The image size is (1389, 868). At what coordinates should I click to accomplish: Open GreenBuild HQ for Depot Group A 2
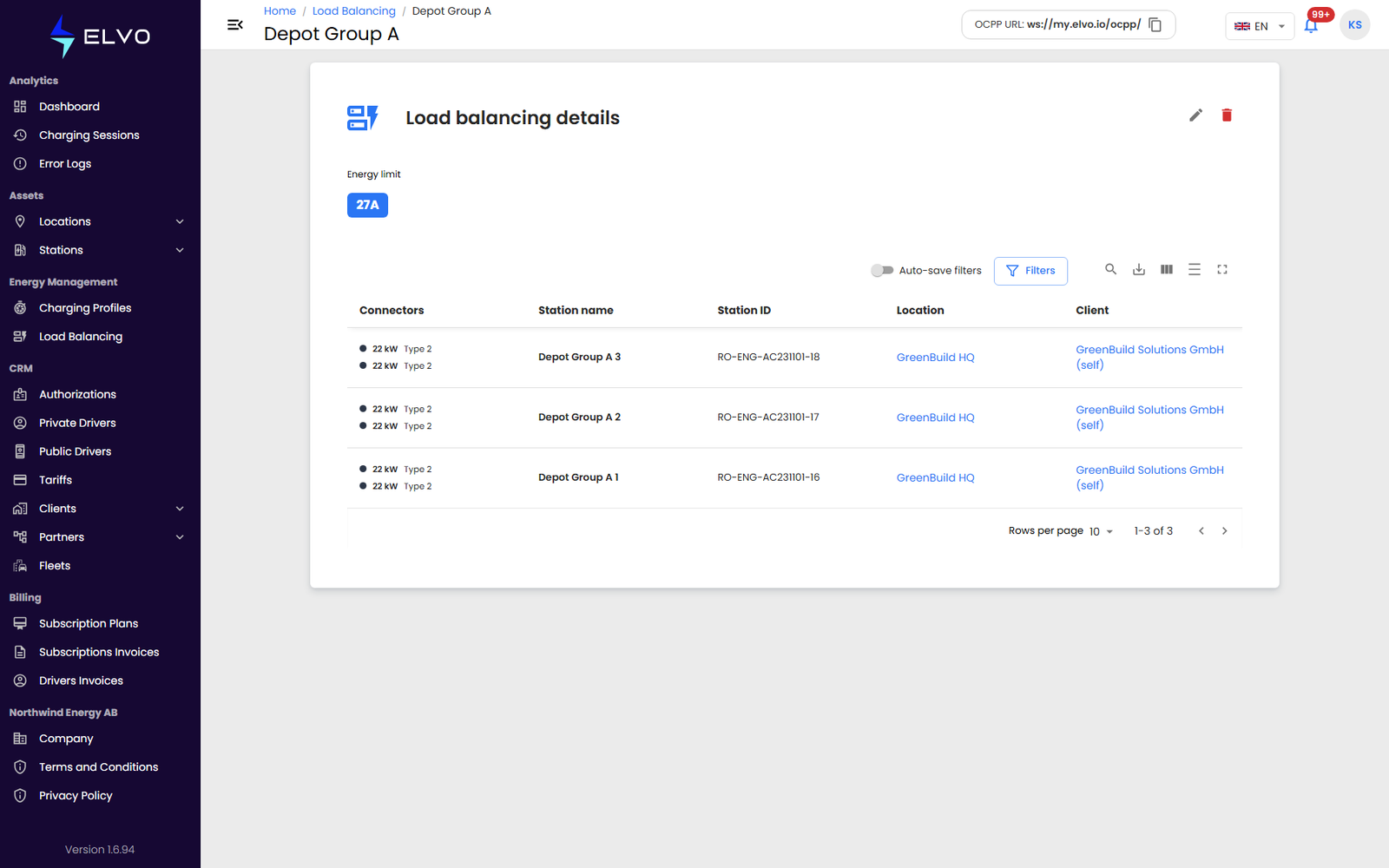click(x=935, y=418)
